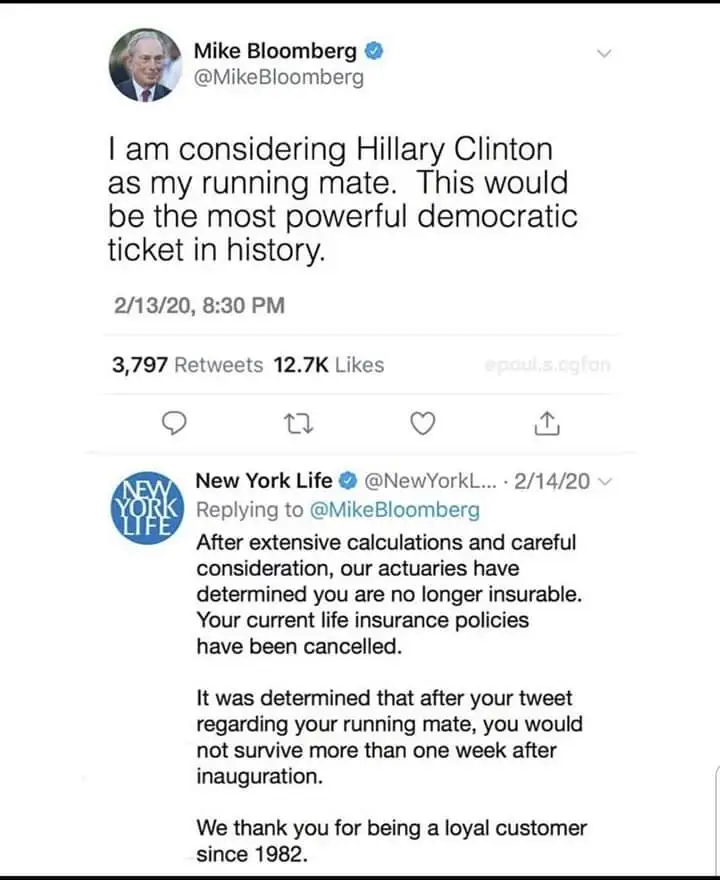The height and width of the screenshot is (880, 720).
Task: Click the tweet text about Hillary Clinton
Action: coord(340,200)
